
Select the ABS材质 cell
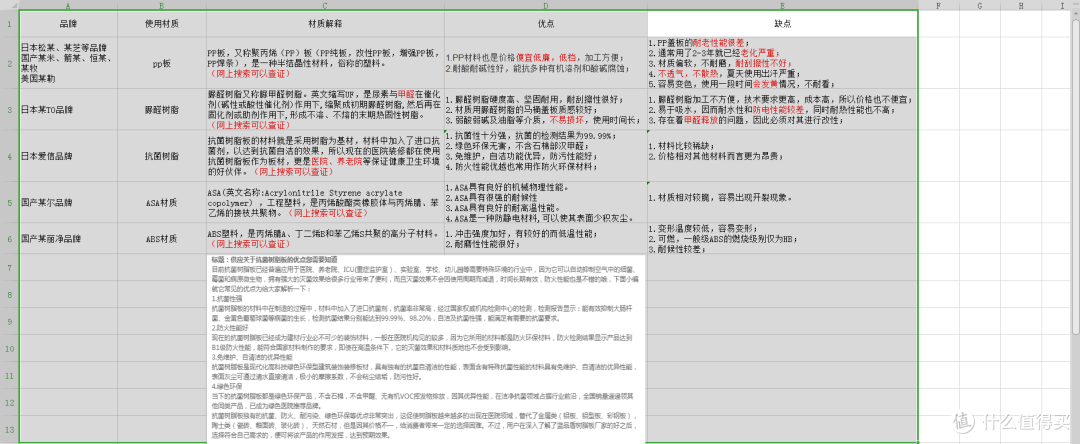(162, 239)
